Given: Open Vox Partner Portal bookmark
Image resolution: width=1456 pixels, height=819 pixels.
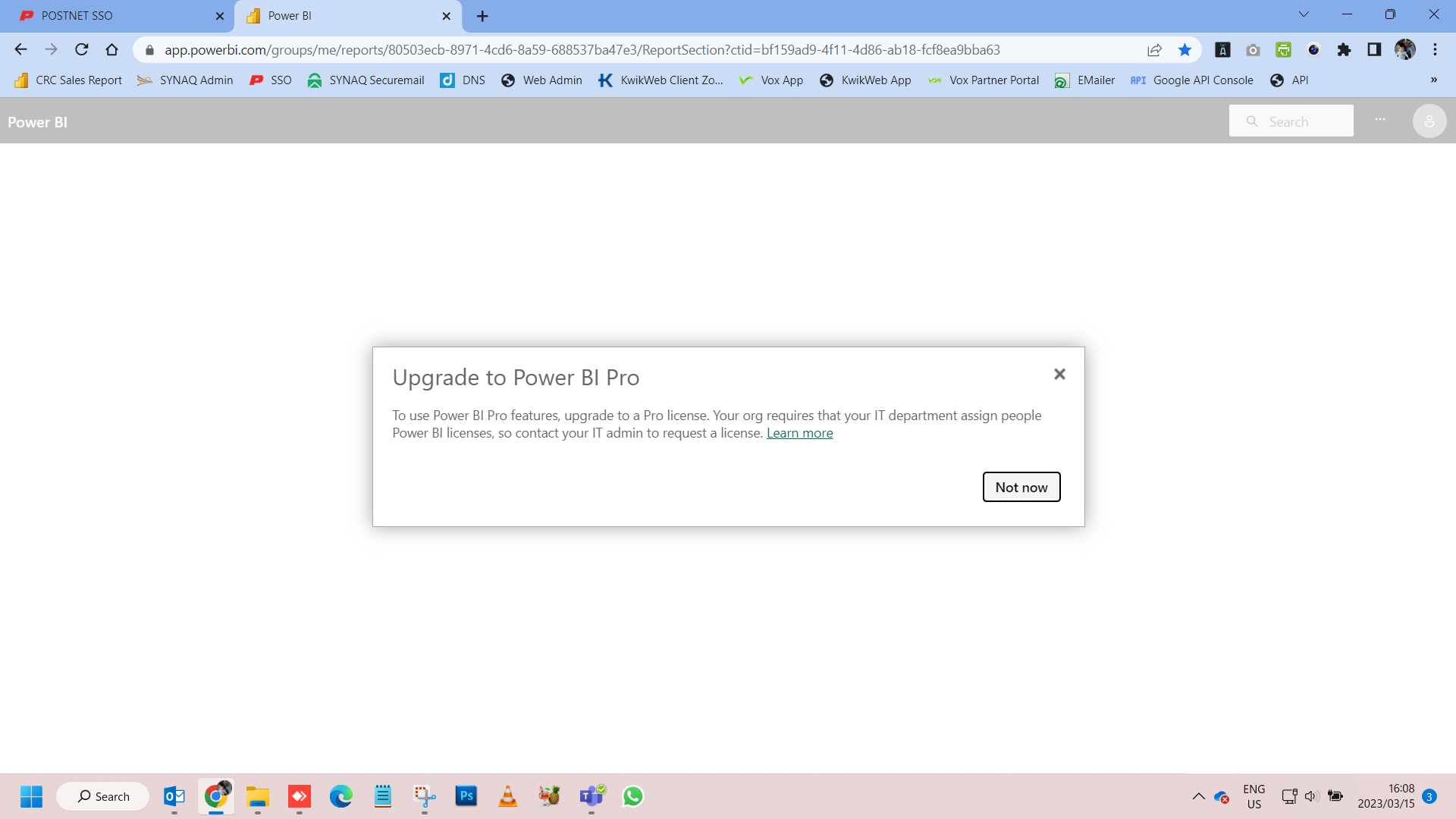Looking at the screenshot, I should click(x=983, y=80).
